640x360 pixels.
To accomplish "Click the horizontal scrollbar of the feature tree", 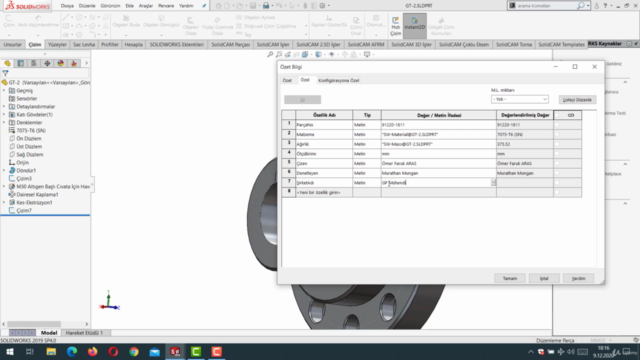I will click(34, 324).
